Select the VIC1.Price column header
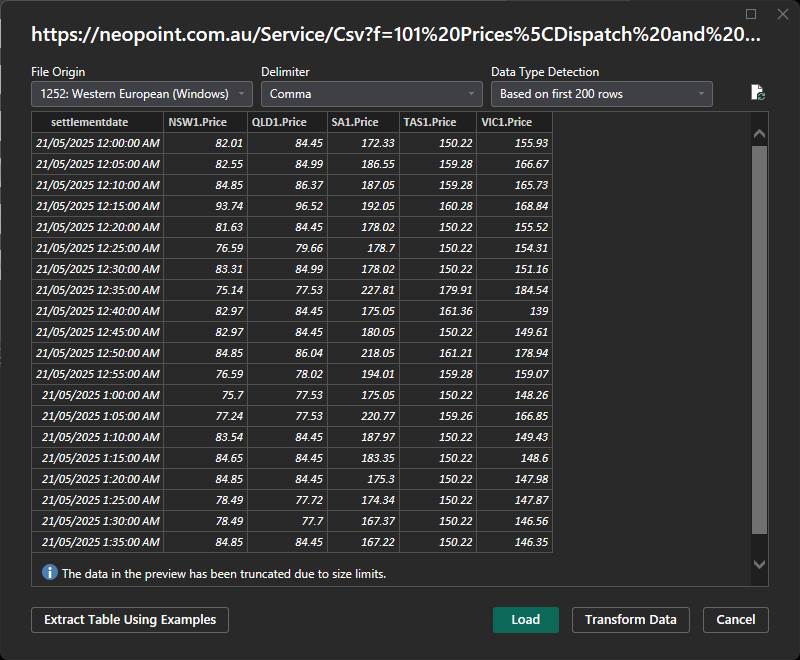Image resolution: width=800 pixels, height=660 pixels. (x=514, y=122)
